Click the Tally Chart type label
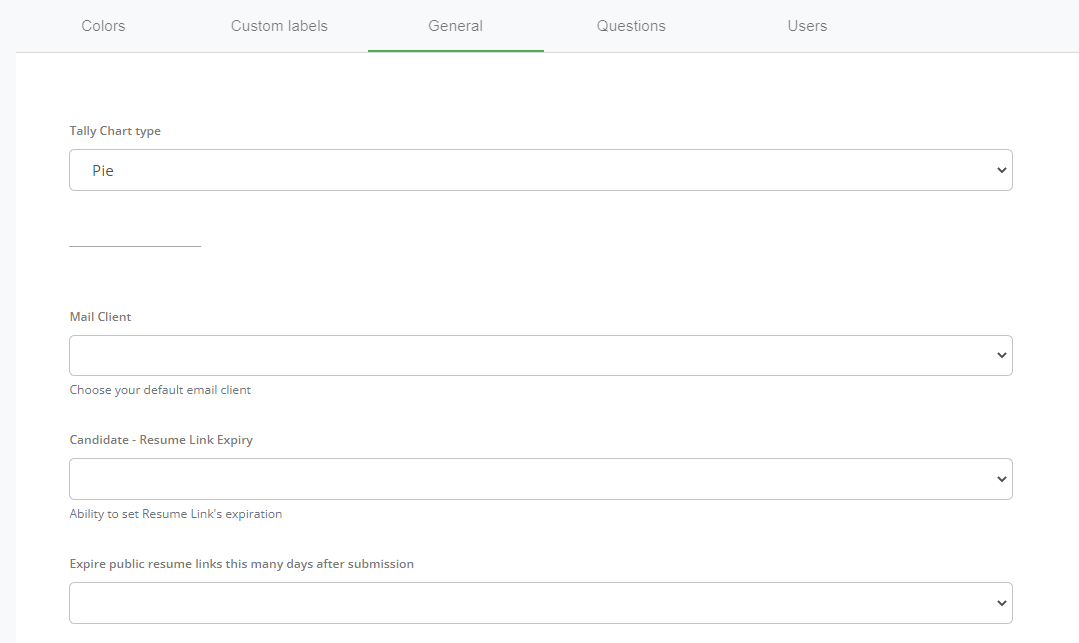 pyautogui.click(x=115, y=131)
